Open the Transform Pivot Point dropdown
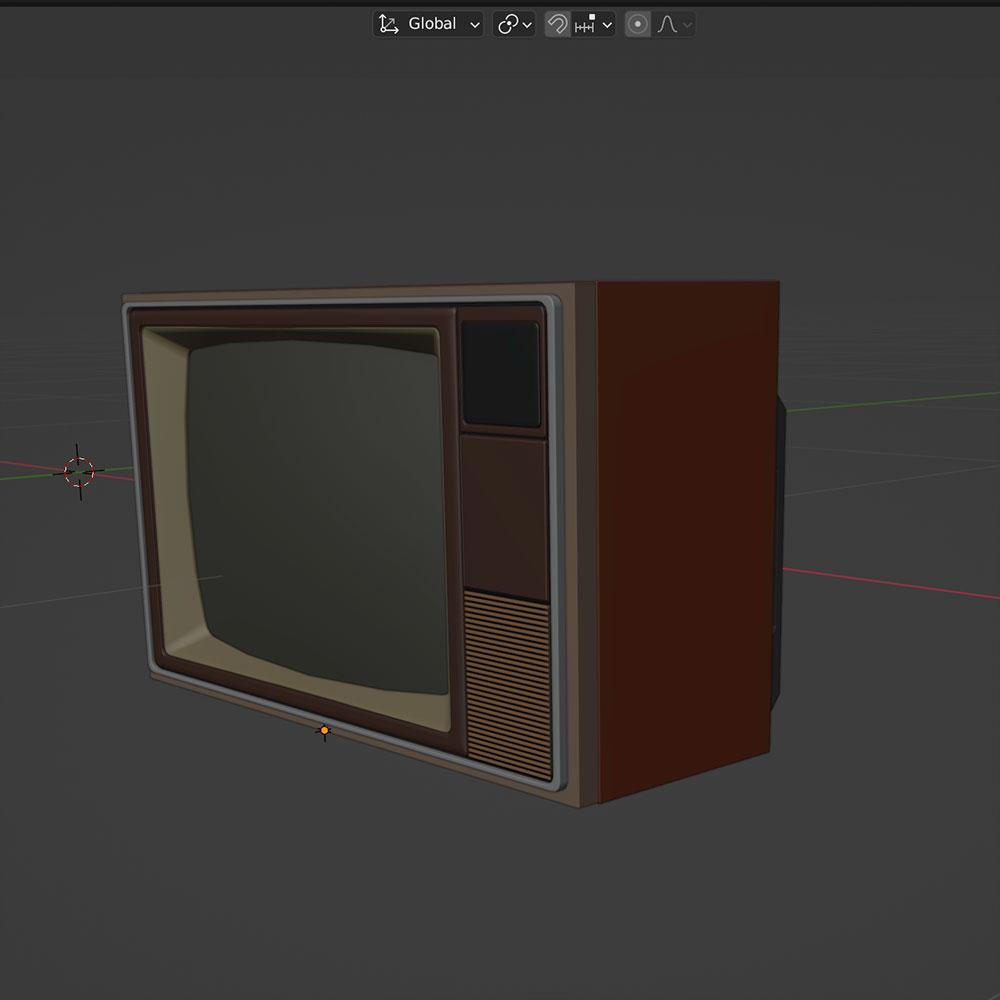Screen dimensions: 1000x1000 click(x=514, y=24)
